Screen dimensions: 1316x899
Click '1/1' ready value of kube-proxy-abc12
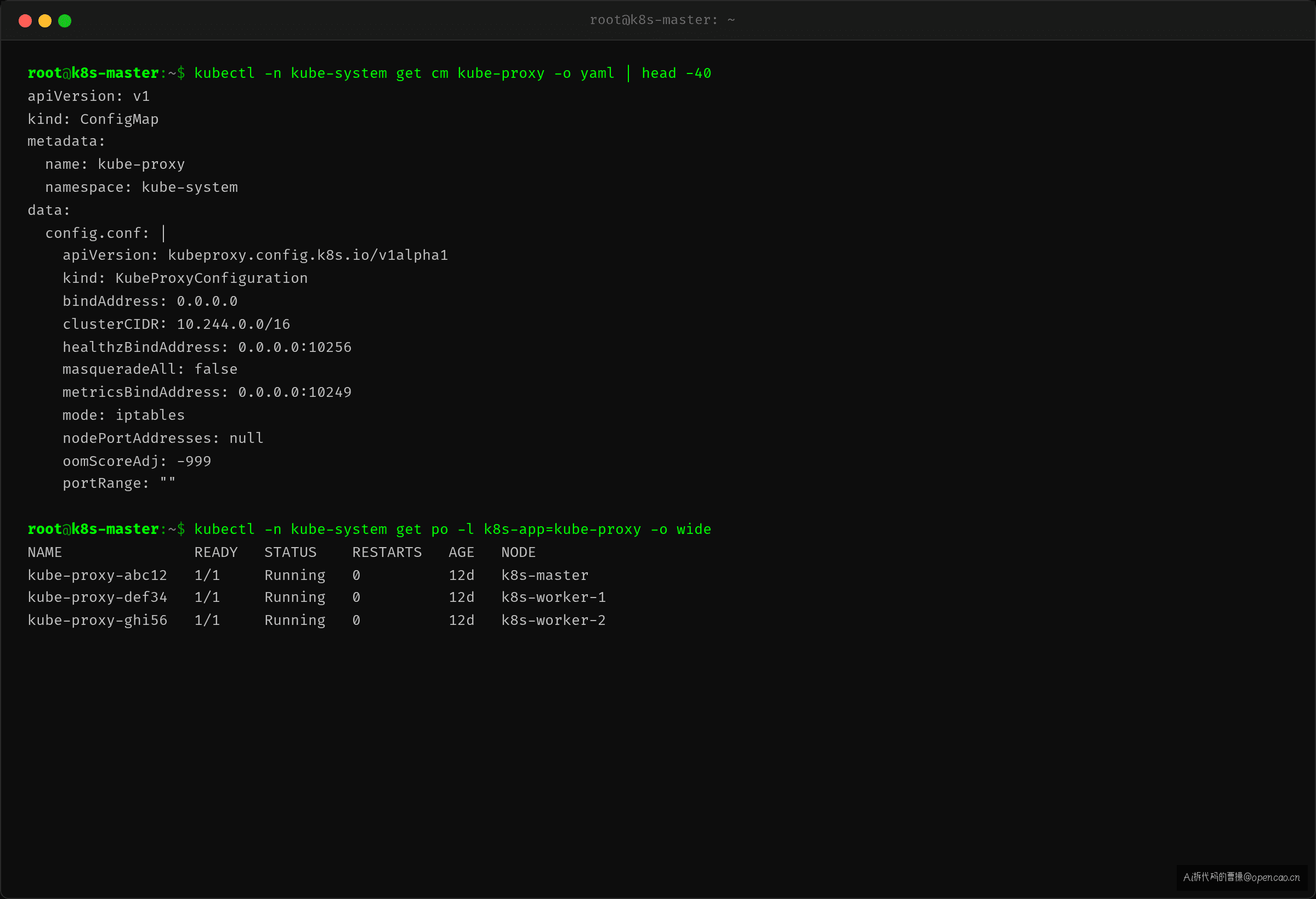pyautogui.click(x=207, y=575)
